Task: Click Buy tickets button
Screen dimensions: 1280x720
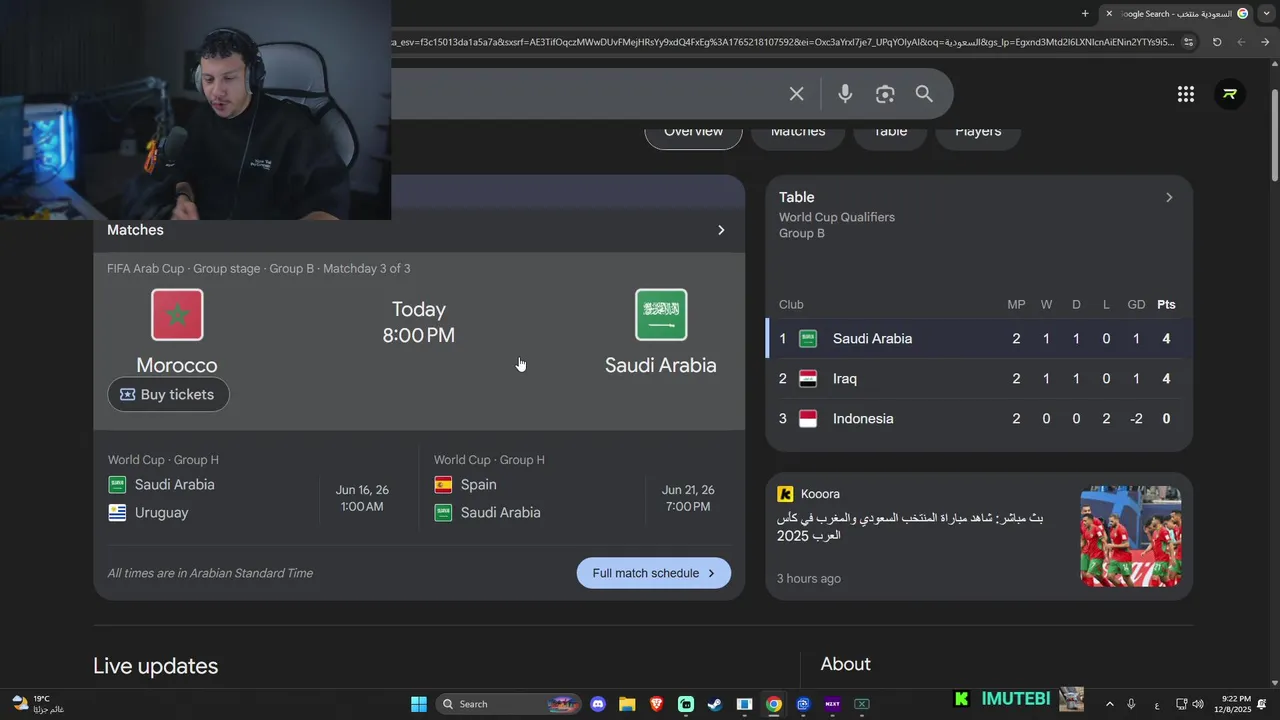Action: 168,394
